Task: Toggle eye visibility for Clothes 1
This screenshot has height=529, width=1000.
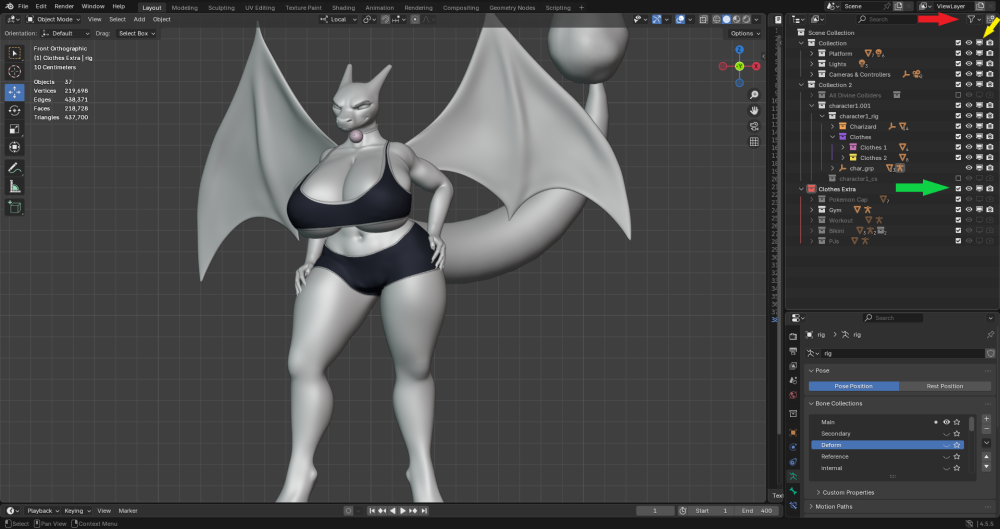Action: click(969, 147)
